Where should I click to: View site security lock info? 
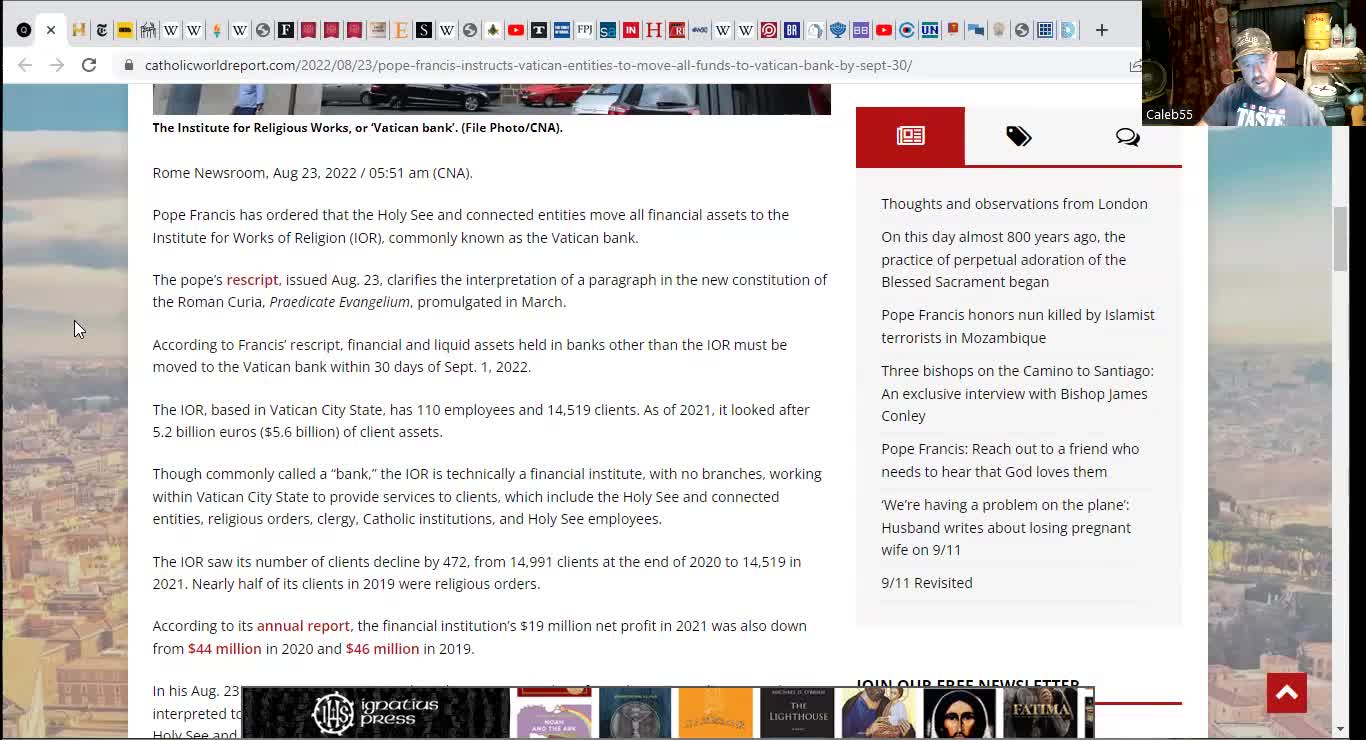point(128,65)
